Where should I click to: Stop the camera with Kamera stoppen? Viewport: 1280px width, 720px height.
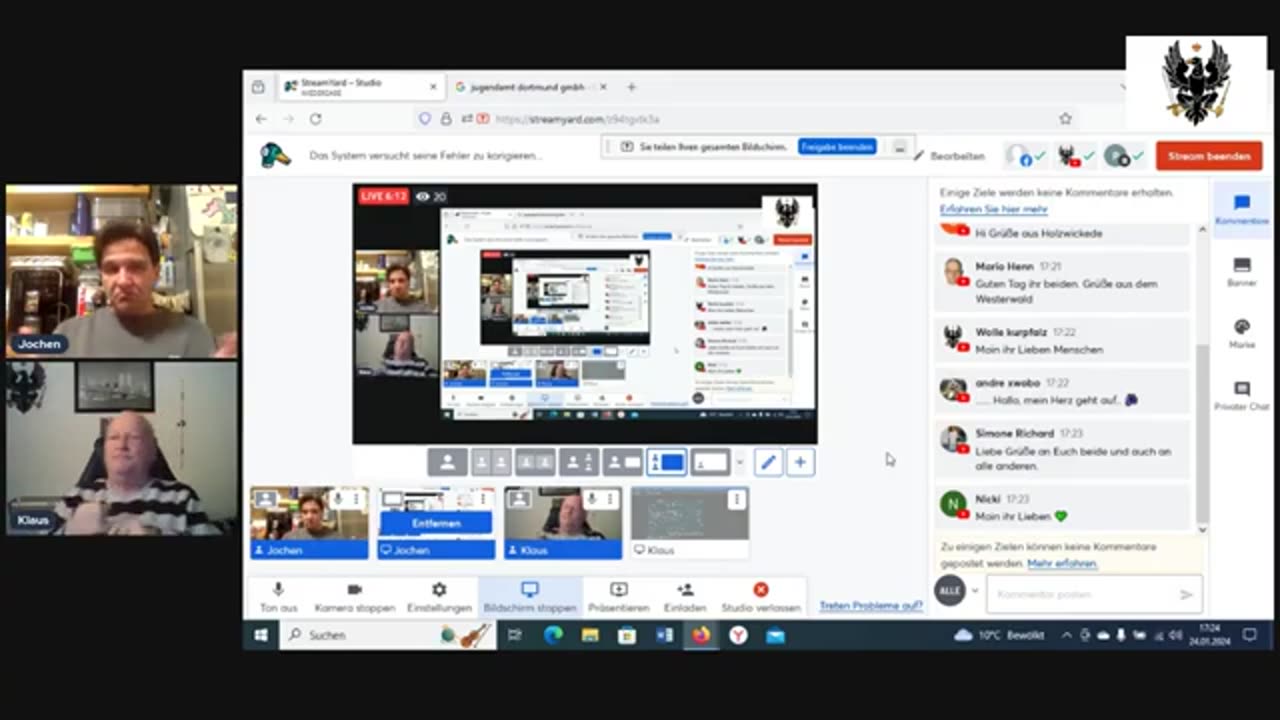(354, 597)
